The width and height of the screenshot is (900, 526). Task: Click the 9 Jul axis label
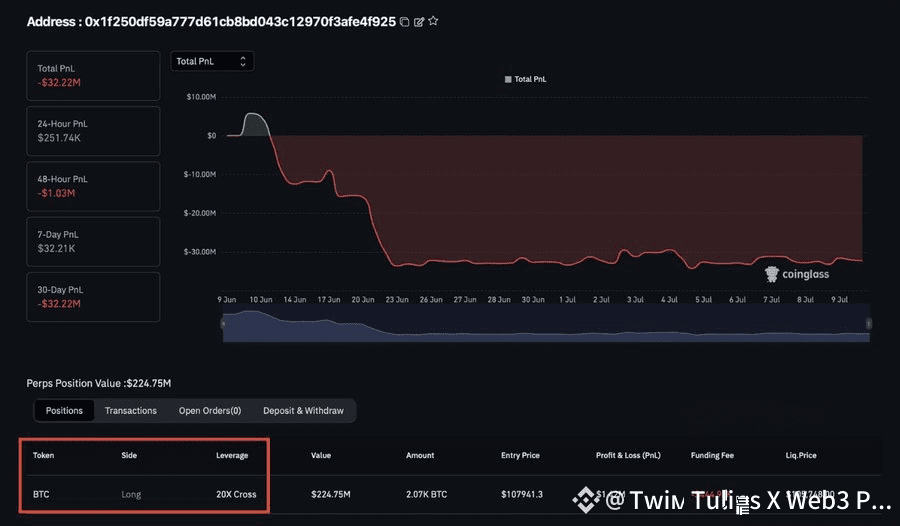pos(839,300)
